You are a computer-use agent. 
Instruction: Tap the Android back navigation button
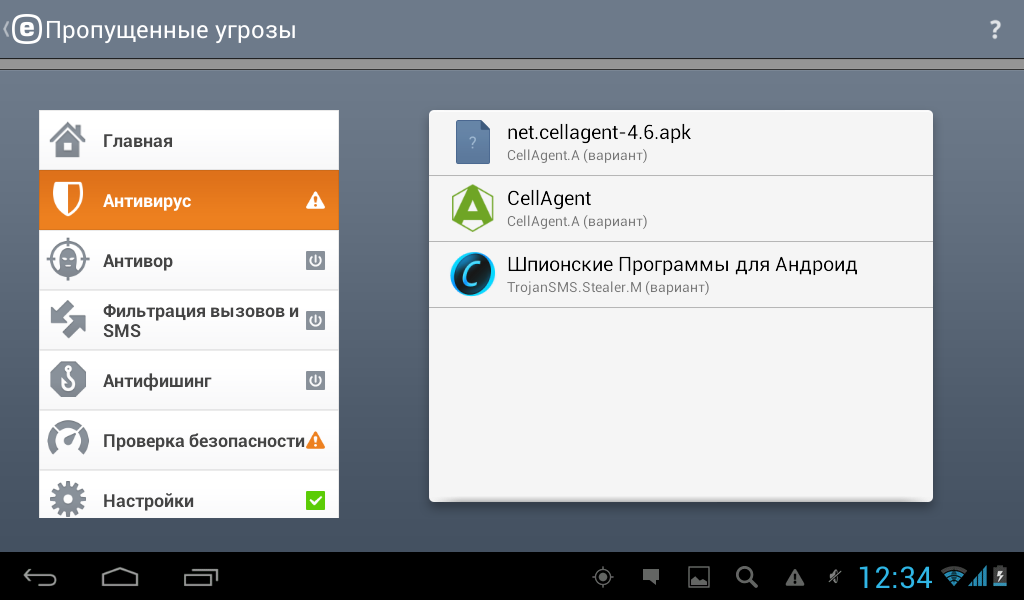pos(40,577)
